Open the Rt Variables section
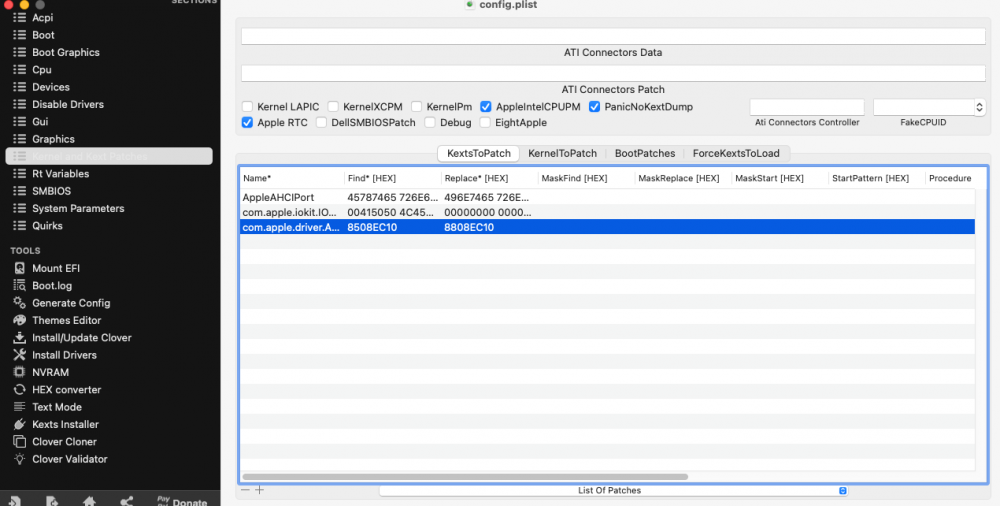The width and height of the screenshot is (1000, 506). point(61,174)
